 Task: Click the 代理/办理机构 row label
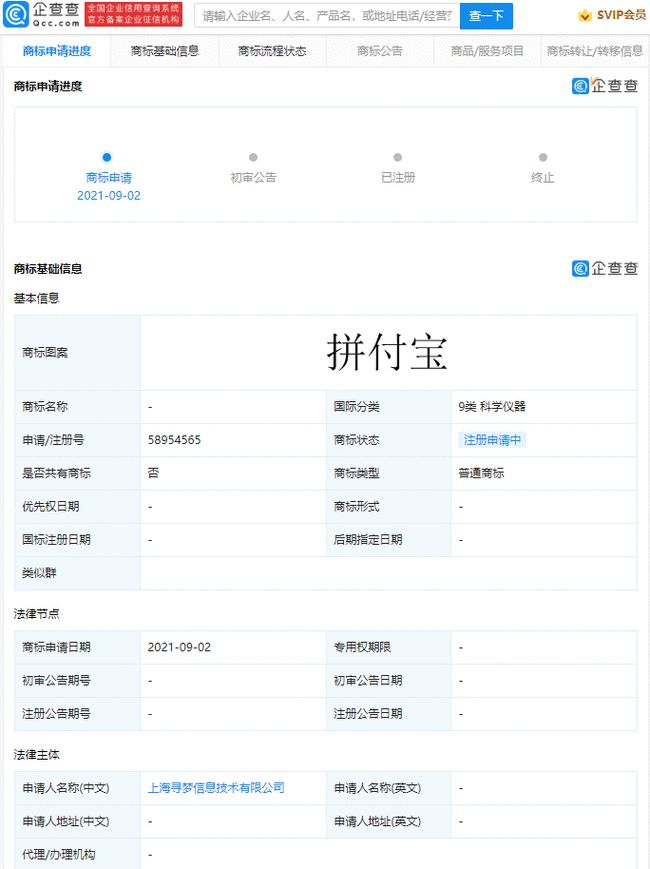[x=59, y=855]
